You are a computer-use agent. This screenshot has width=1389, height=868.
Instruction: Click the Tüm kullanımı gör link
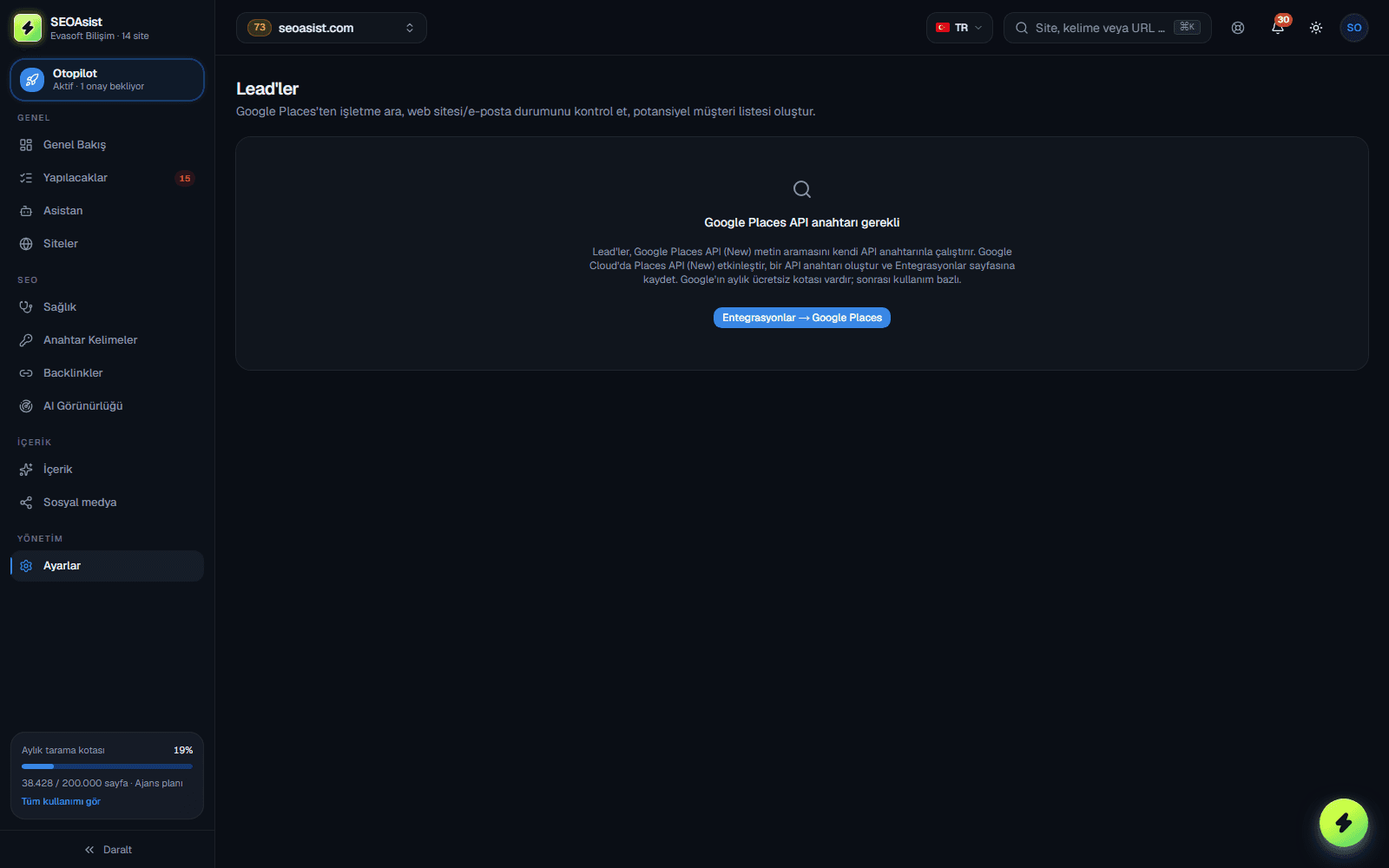click(61, 801)
